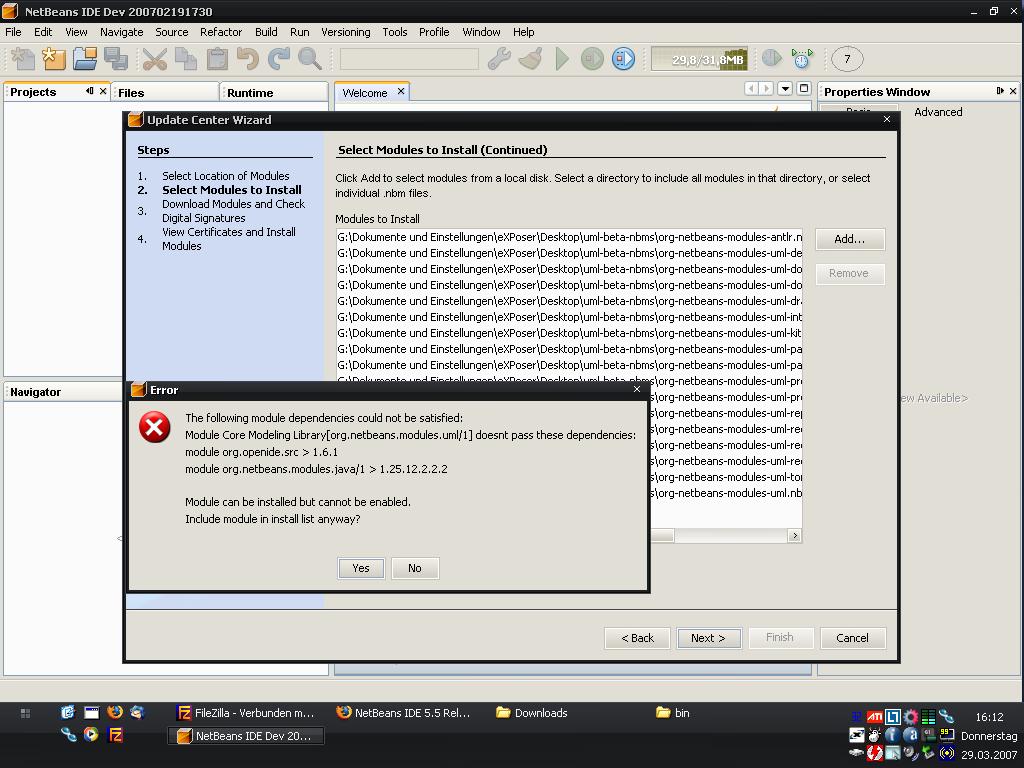This screenshot has height=768, width=1024.
Task: Click the Build Main Project wrench icon
Action: pyautogui.click(x=500, y=59)
